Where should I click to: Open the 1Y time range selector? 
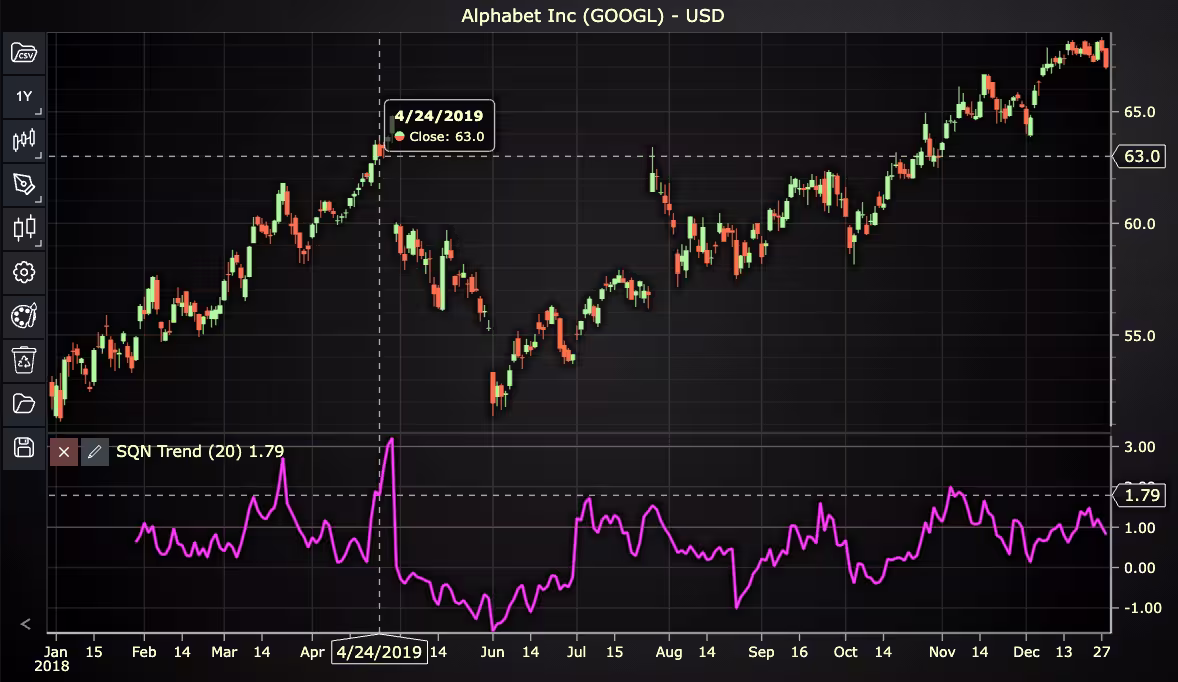tap(24, 97)
